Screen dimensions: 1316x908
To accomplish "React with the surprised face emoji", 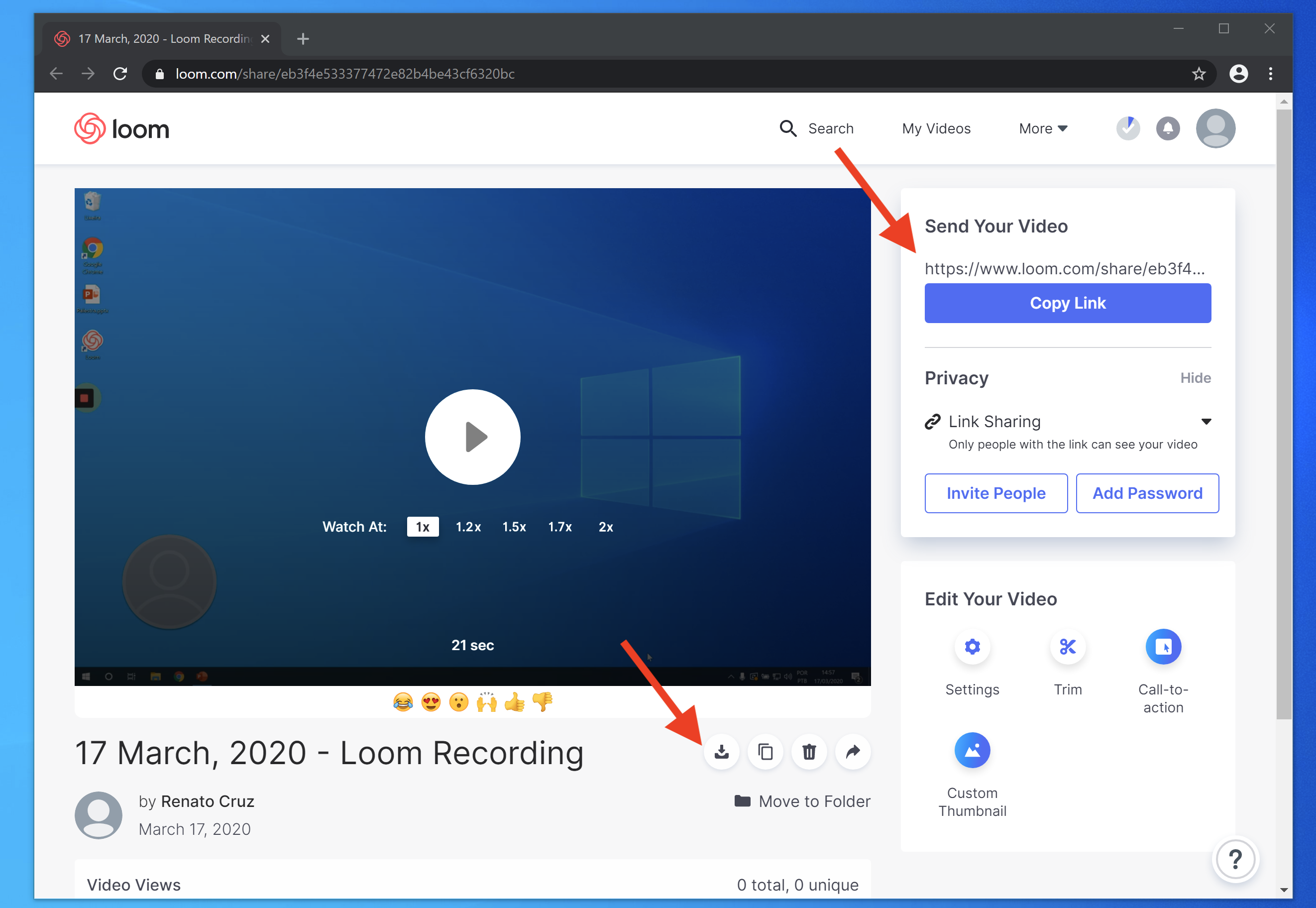I will point(458,702).
